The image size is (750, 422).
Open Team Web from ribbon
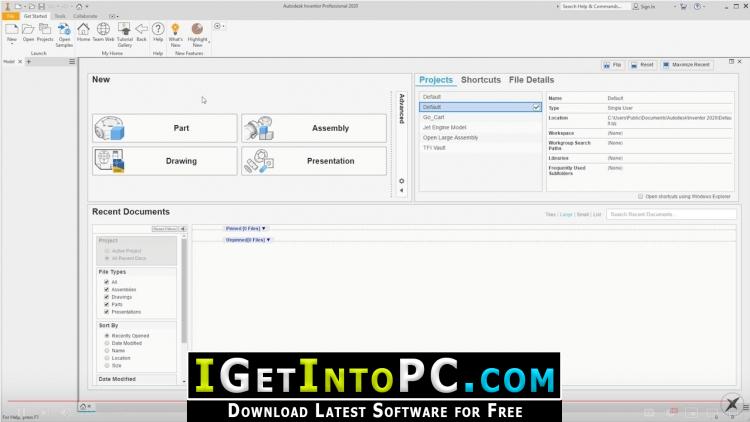[x=102, y=33]
